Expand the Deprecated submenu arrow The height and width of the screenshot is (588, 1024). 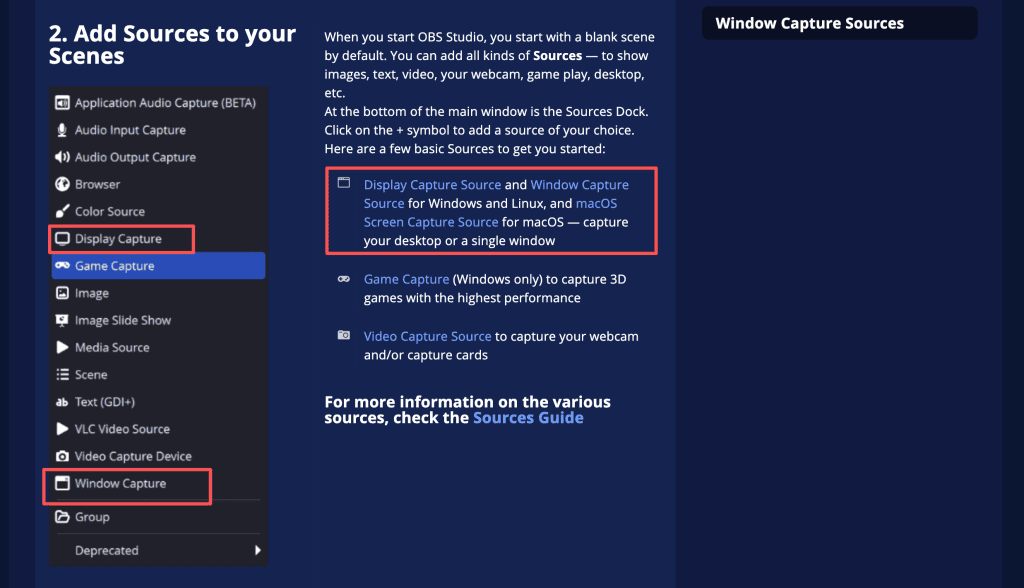[257, 550]
